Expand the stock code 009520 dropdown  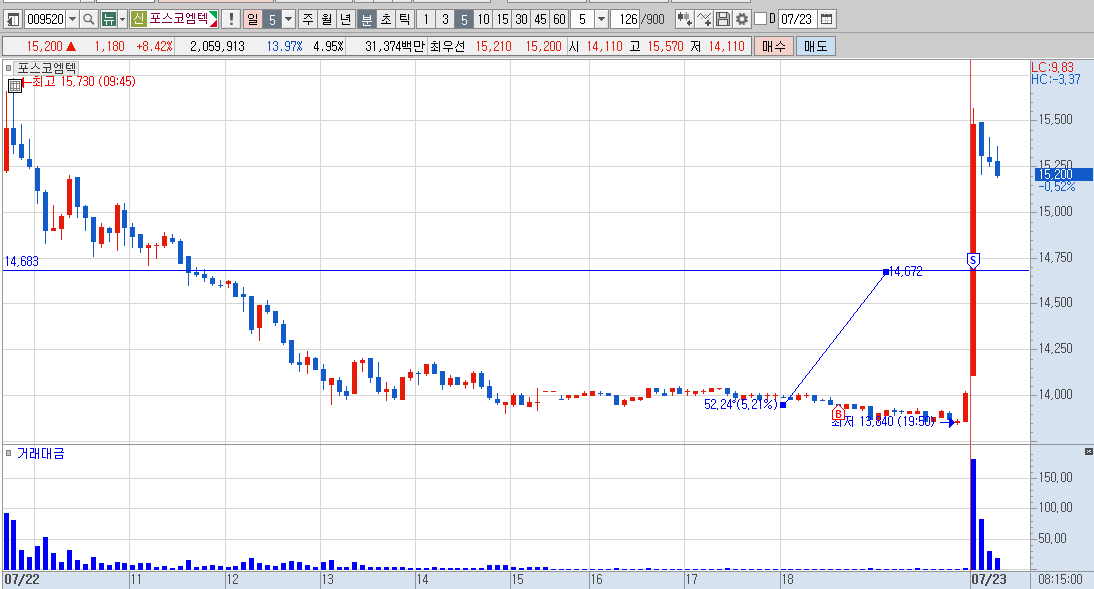pos(72,19)
